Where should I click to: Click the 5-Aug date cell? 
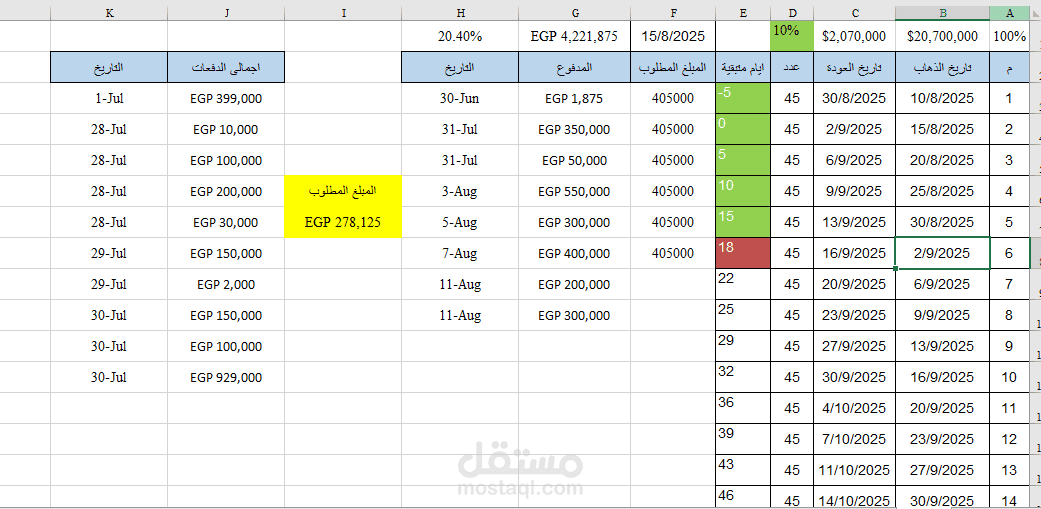[x=460, y=222]
